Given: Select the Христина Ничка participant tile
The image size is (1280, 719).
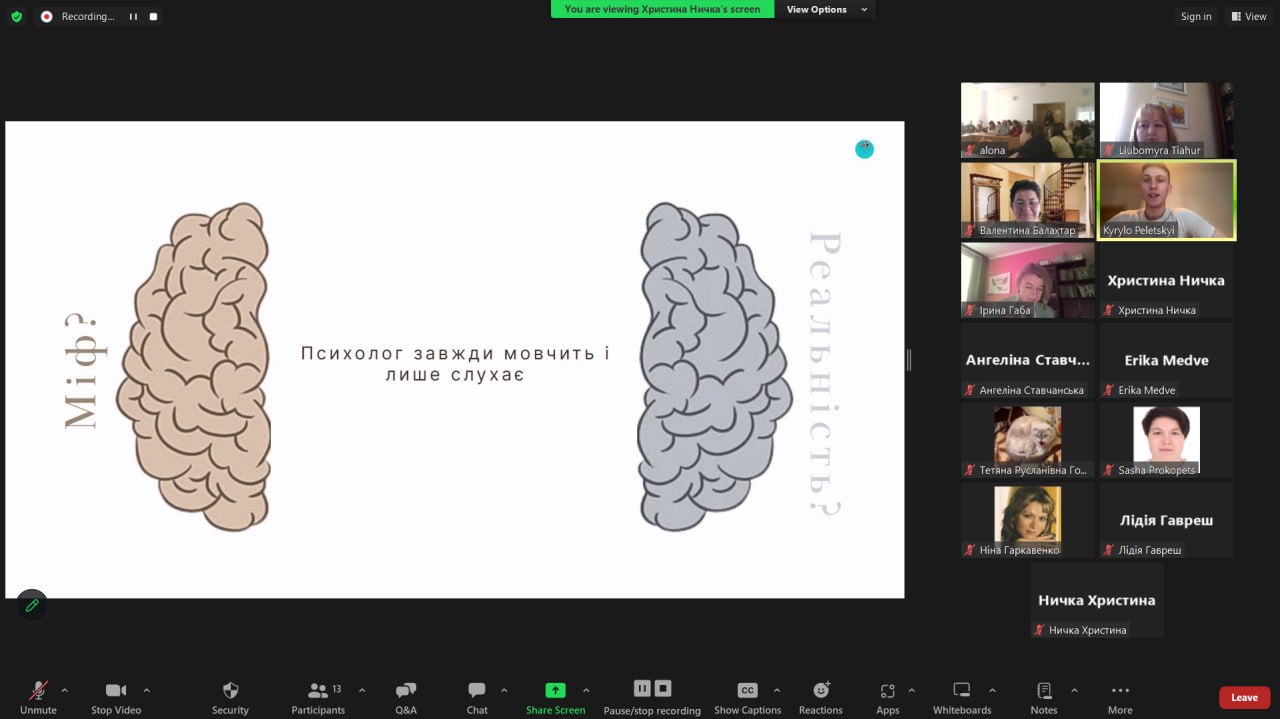Looking at the screenshot, I should coord(1166,280).
